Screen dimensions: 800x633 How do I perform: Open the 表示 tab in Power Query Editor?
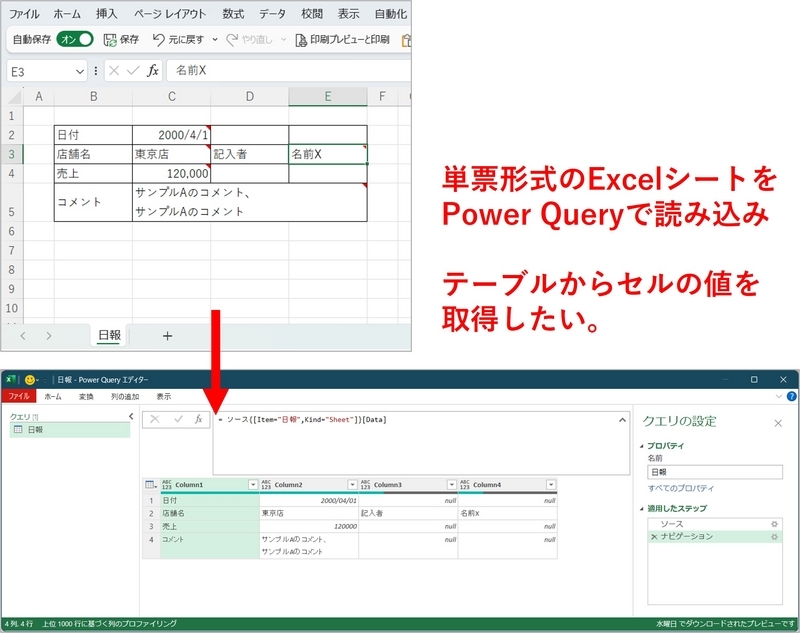click(x=164, y=396)
